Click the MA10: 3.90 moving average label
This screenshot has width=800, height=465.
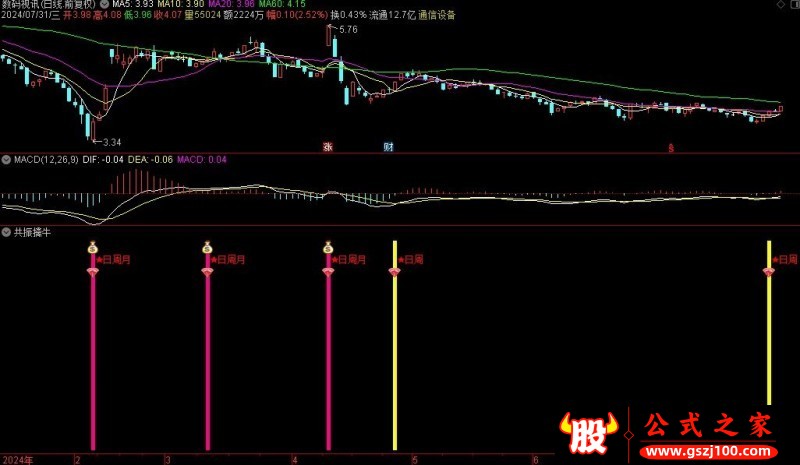(181, 4)
